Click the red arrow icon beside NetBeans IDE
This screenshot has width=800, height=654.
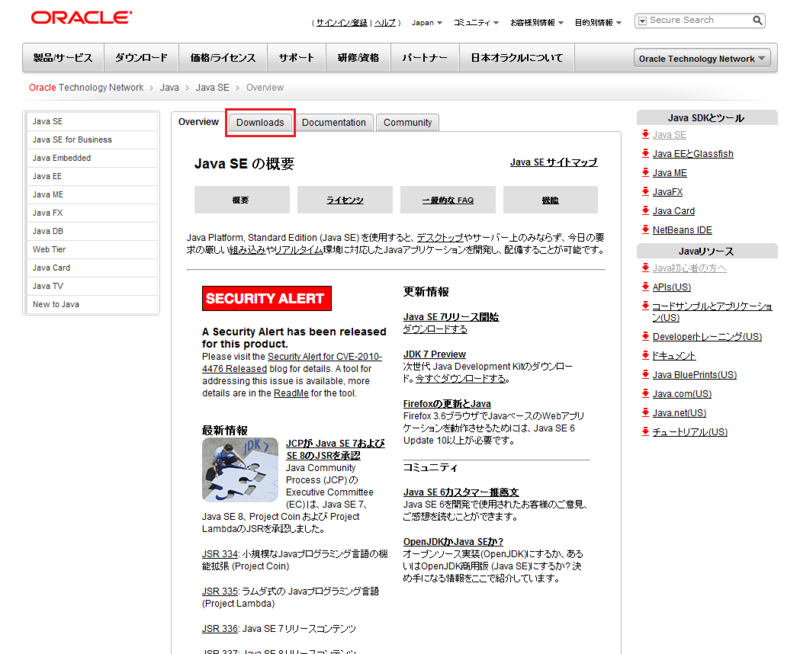tap(645, 229)
